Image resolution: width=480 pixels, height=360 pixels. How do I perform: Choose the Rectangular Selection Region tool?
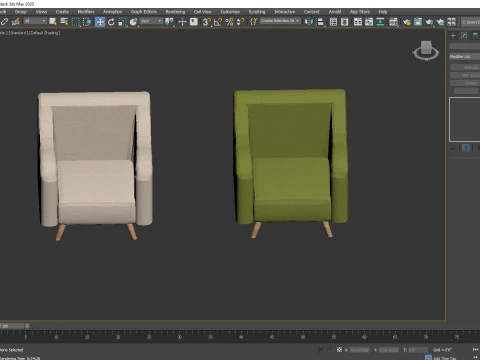tap(76, 22)
